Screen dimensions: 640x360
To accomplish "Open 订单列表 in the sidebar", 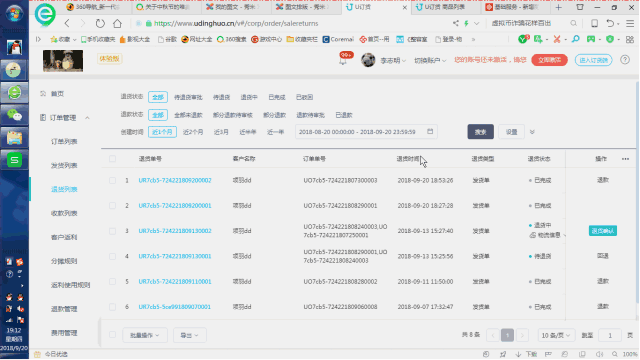I will click(x=64, y=142).
